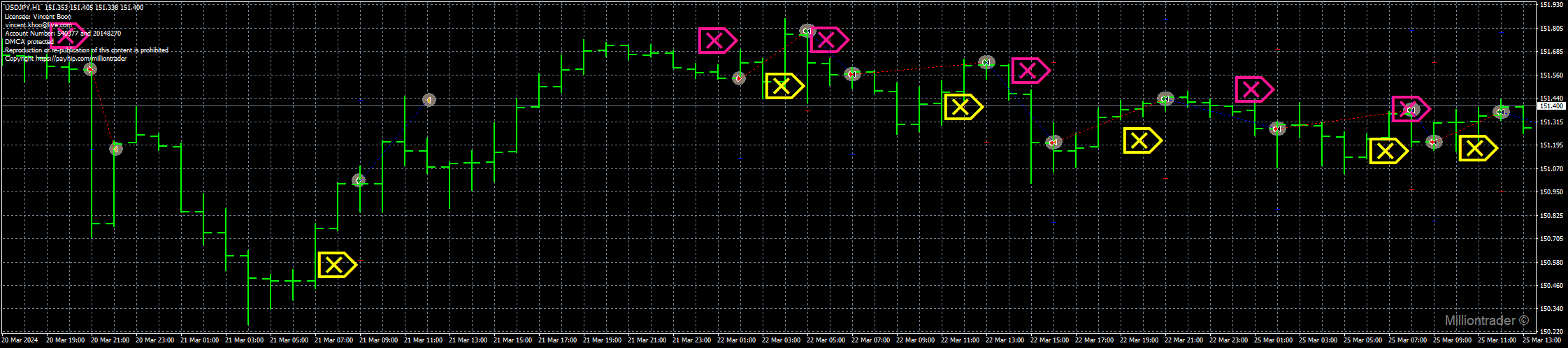
Task: Click the 'Reproduction or re-publication' notice line
Action: click(x=87, y=50)
